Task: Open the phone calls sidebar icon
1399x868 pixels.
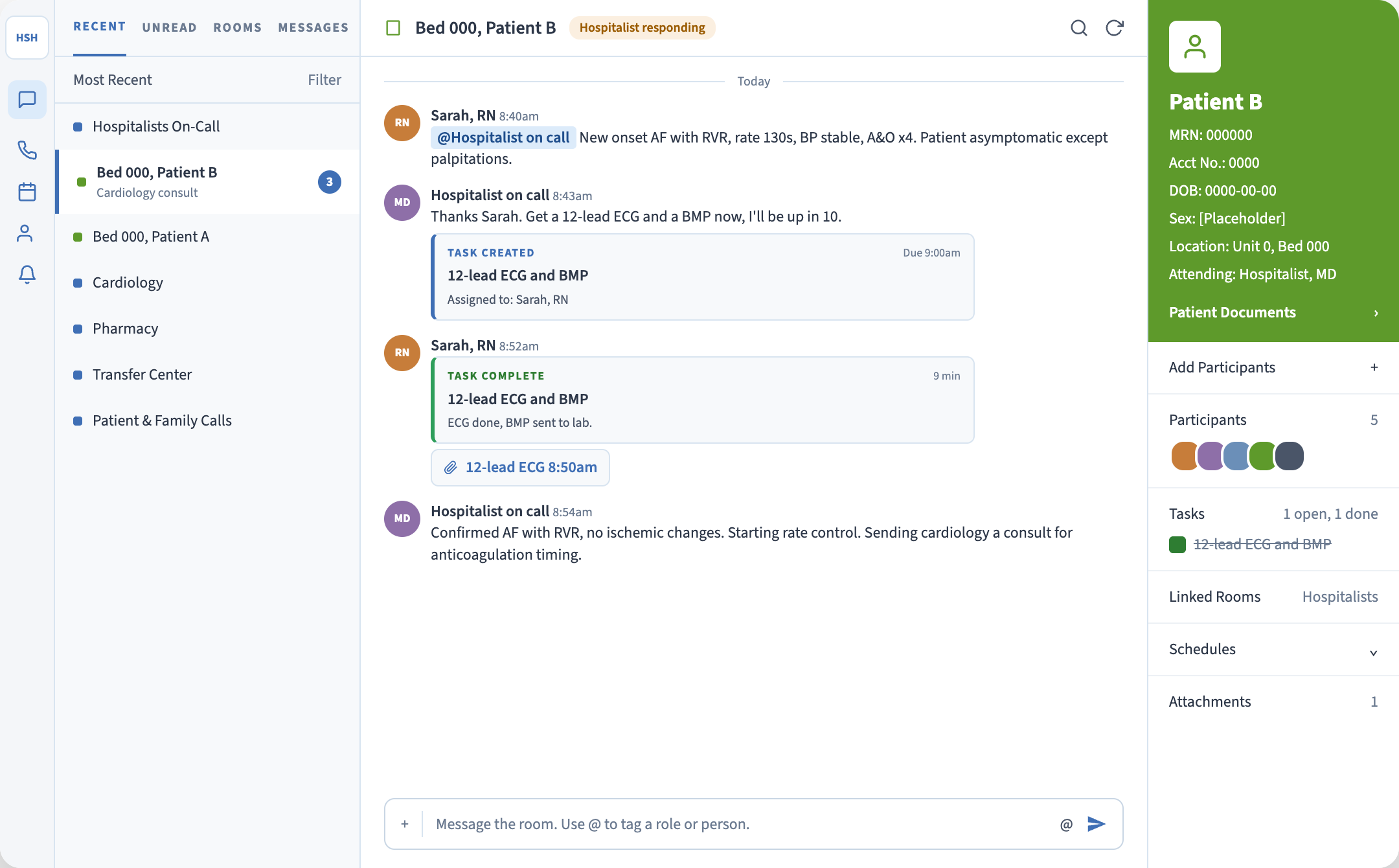Action: click(x=27, y=150)
